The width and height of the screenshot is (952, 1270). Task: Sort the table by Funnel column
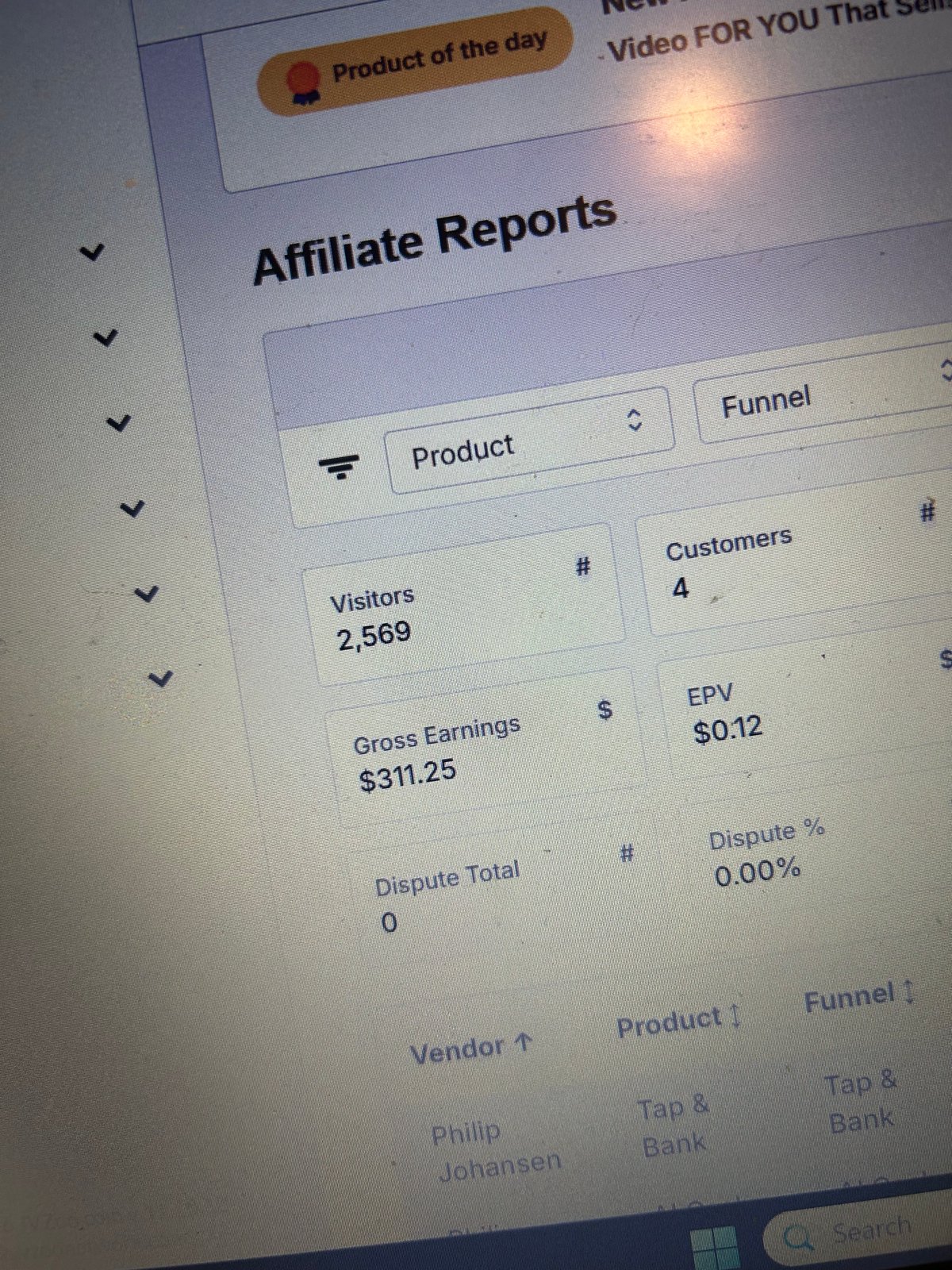point(860,996)
